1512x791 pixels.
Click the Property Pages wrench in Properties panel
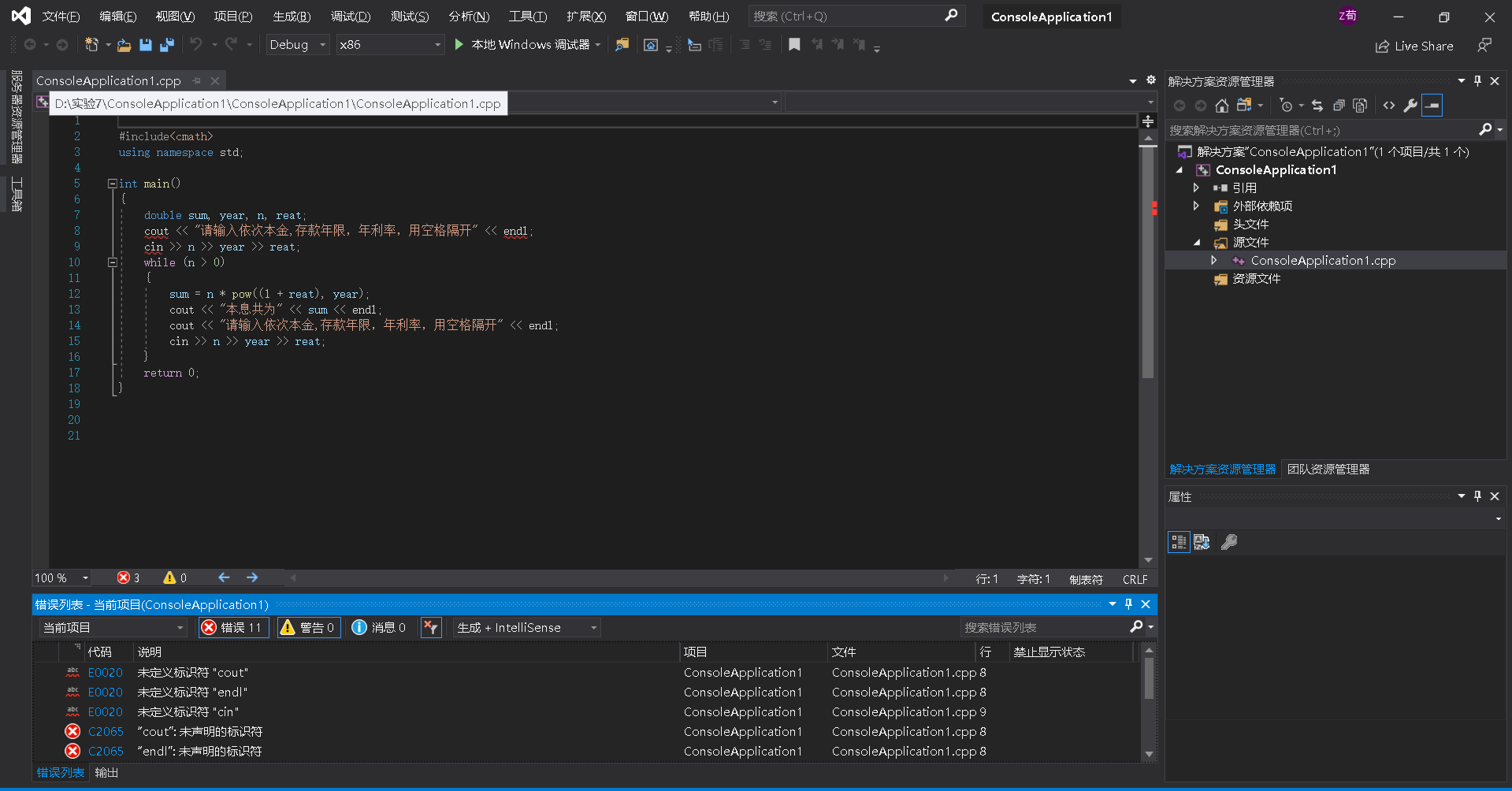1229,542
